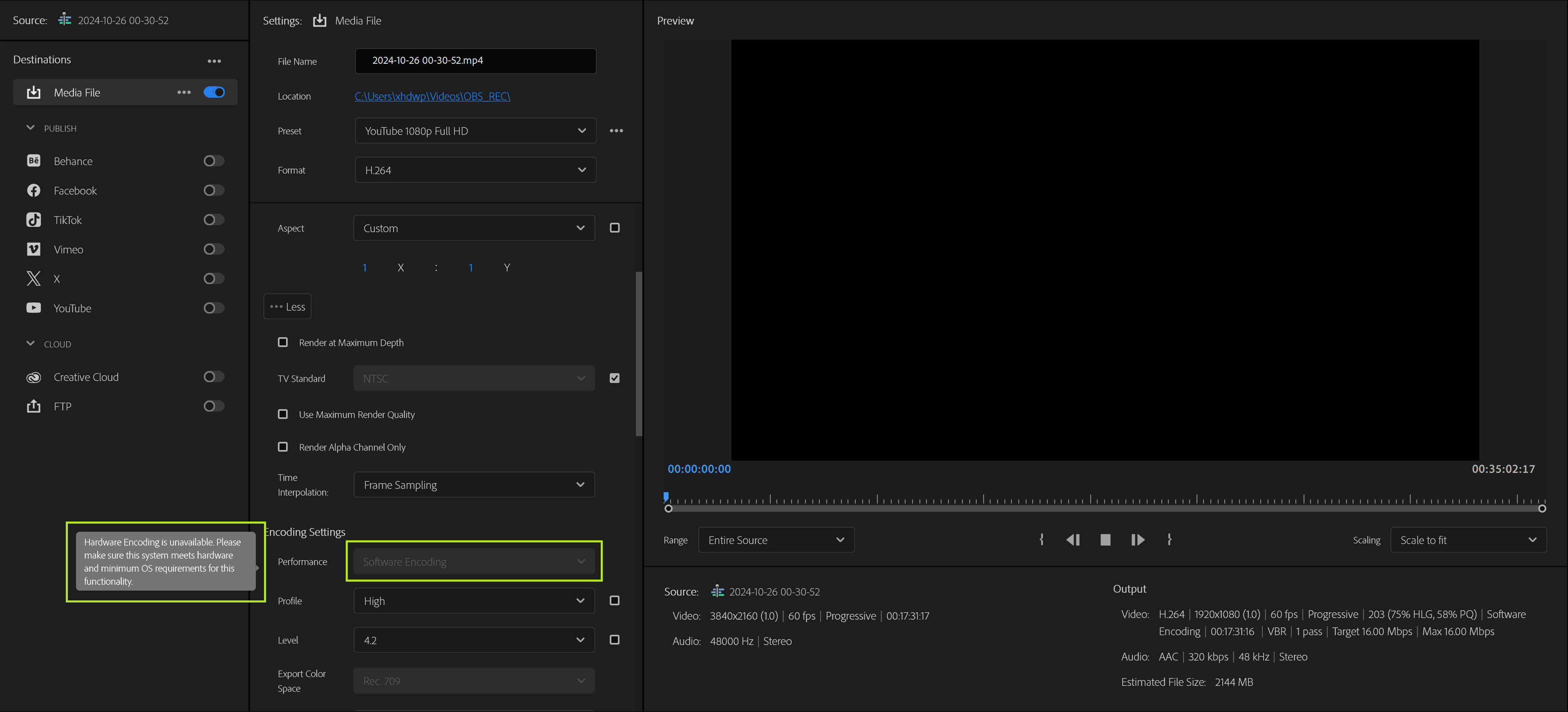This screenshot has height=712, width=1568.
Task: Enable the YouTube publish toggle
Action: pyautogui.click(x=214, y=308)
